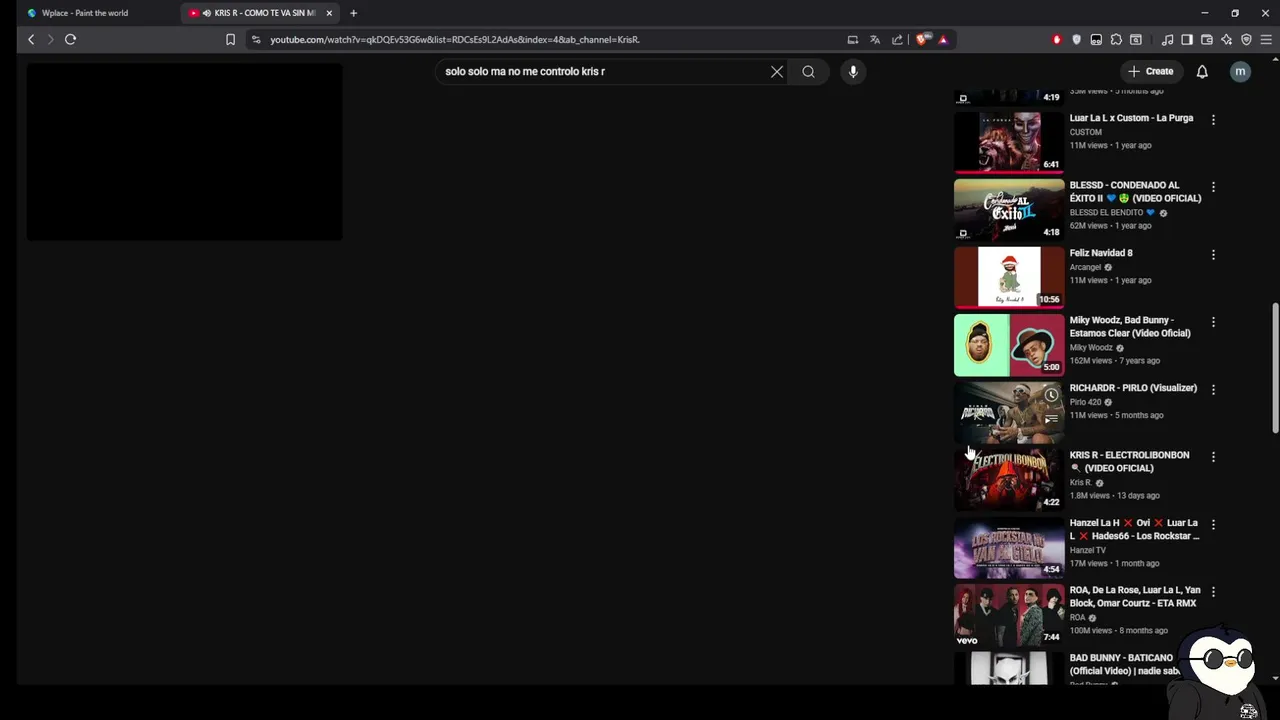Open Brave Shields lion icon

pos(922,39)
